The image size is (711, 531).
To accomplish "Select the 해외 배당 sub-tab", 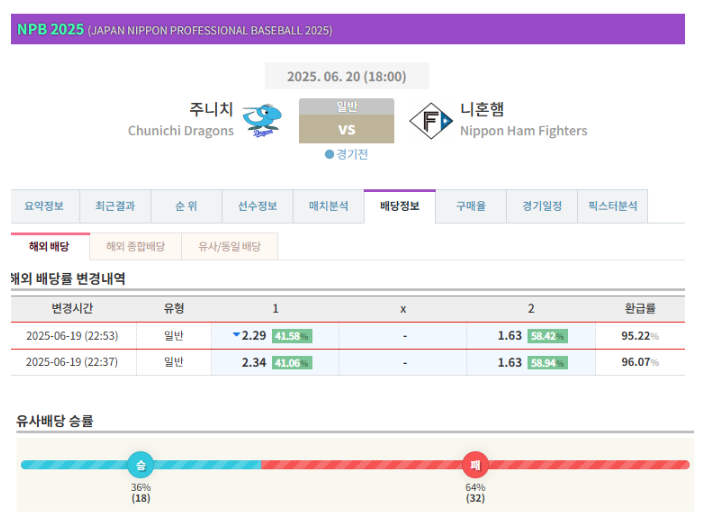I will pos(50,247).
